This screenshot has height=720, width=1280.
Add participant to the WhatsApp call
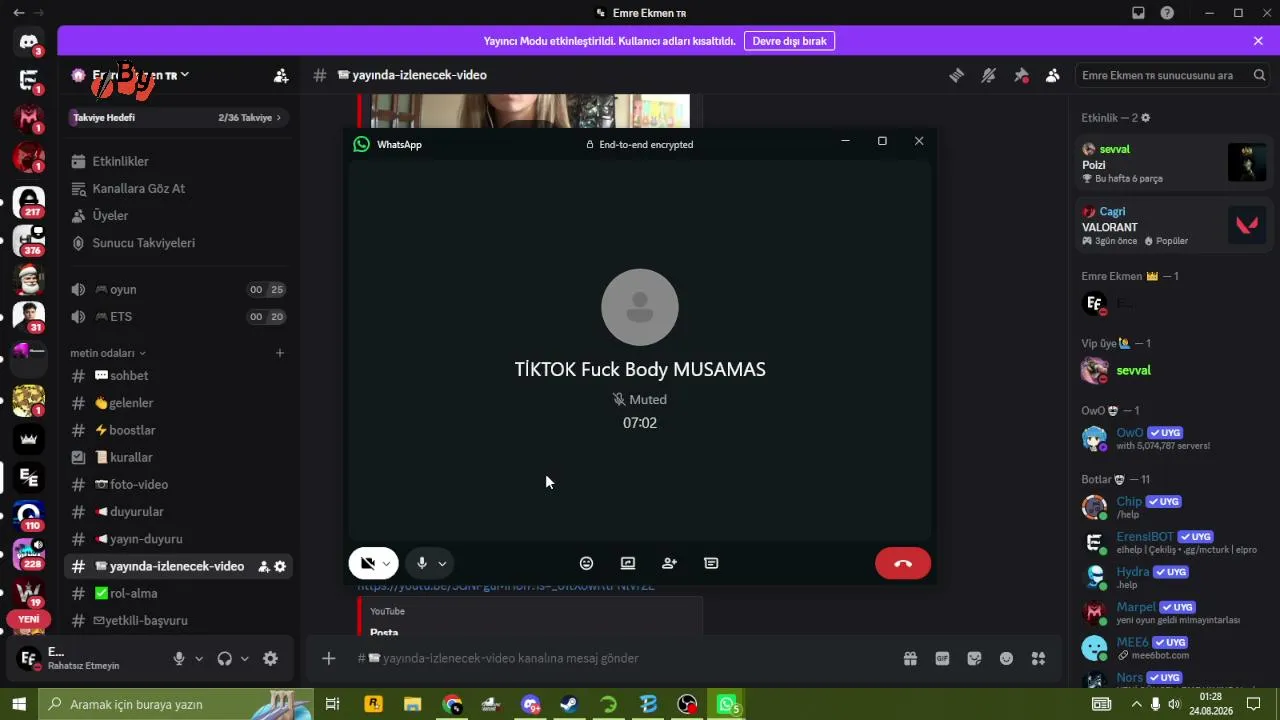point(670,563)
